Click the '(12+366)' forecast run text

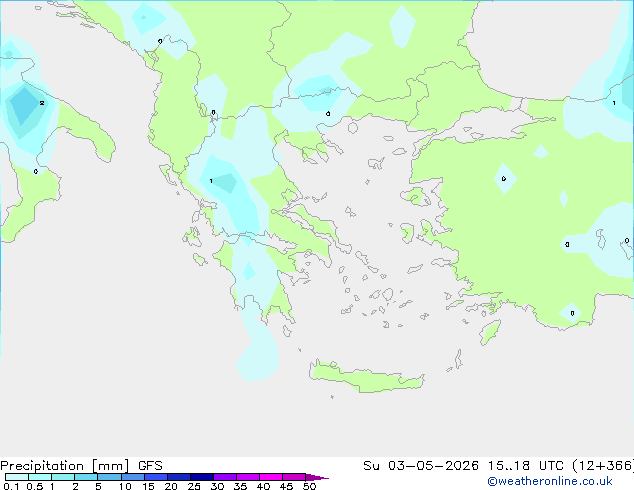tap(603, 466)
